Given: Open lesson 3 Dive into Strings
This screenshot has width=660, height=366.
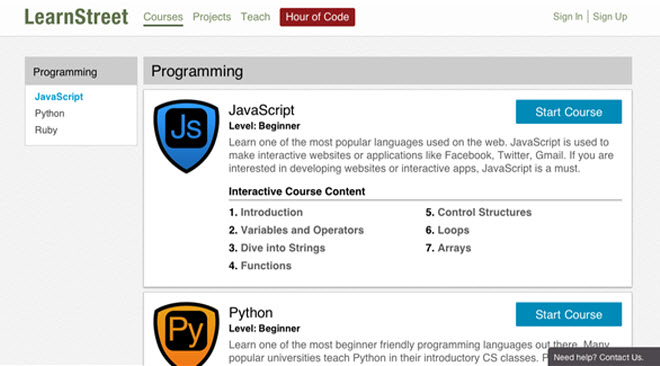Looking at the screenshot, I should [x=277, y=248].
